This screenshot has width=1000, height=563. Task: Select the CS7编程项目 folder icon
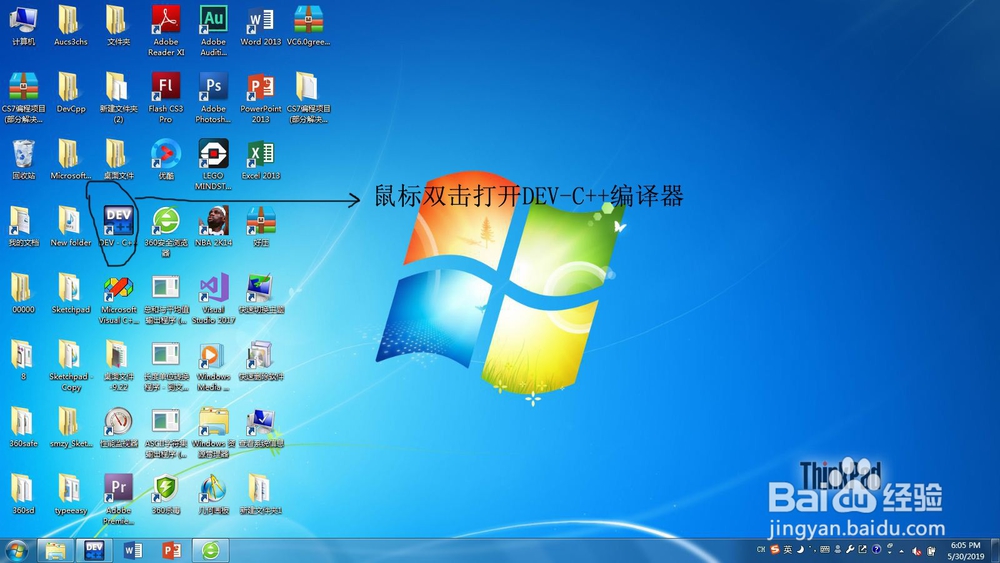click(x=308, y=98)
